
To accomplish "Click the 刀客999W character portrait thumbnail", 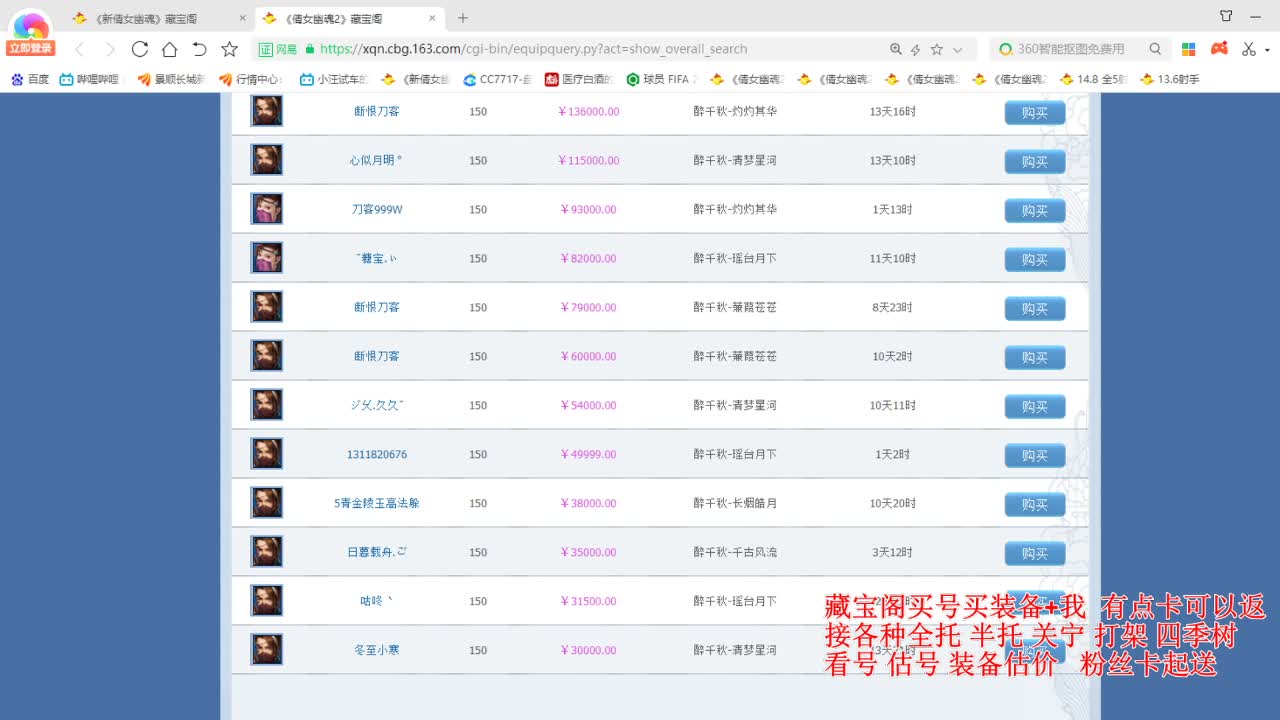I will tap(266, 208).
